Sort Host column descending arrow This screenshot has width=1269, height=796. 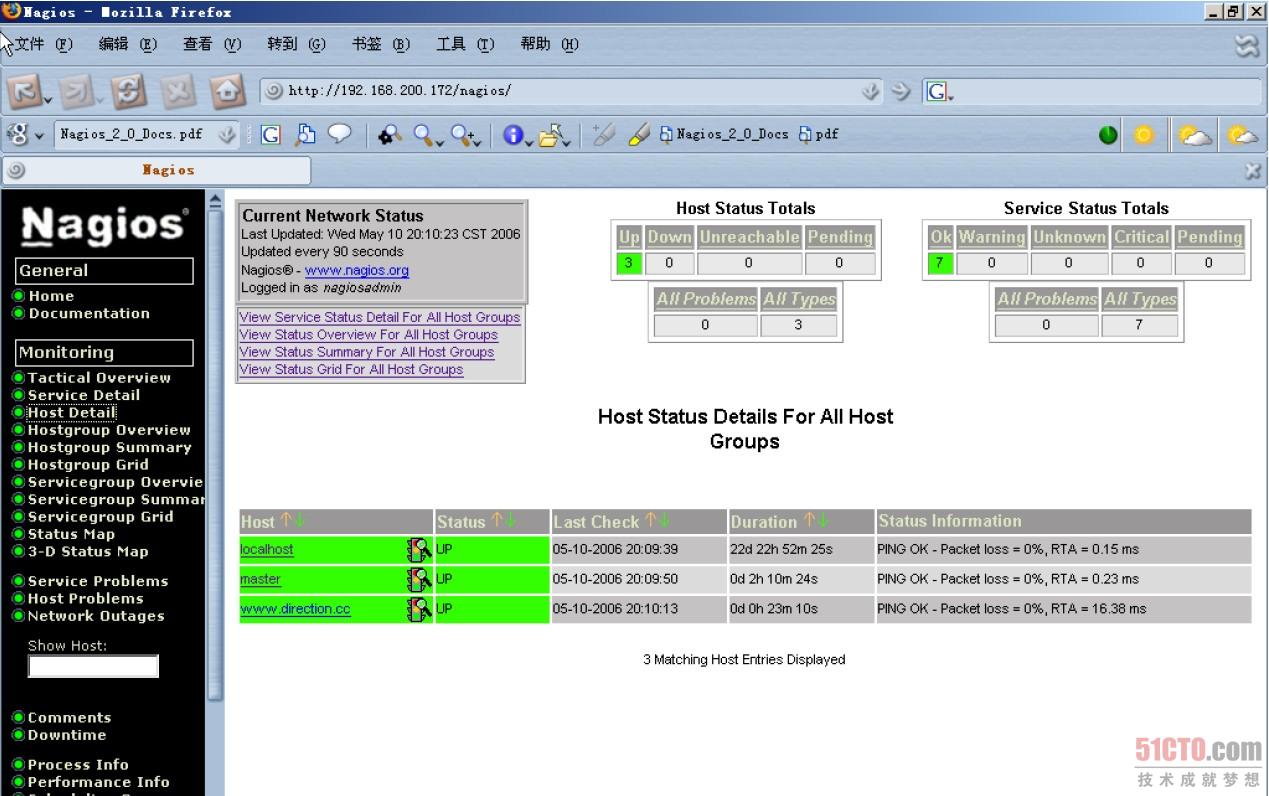pos(299,520)
